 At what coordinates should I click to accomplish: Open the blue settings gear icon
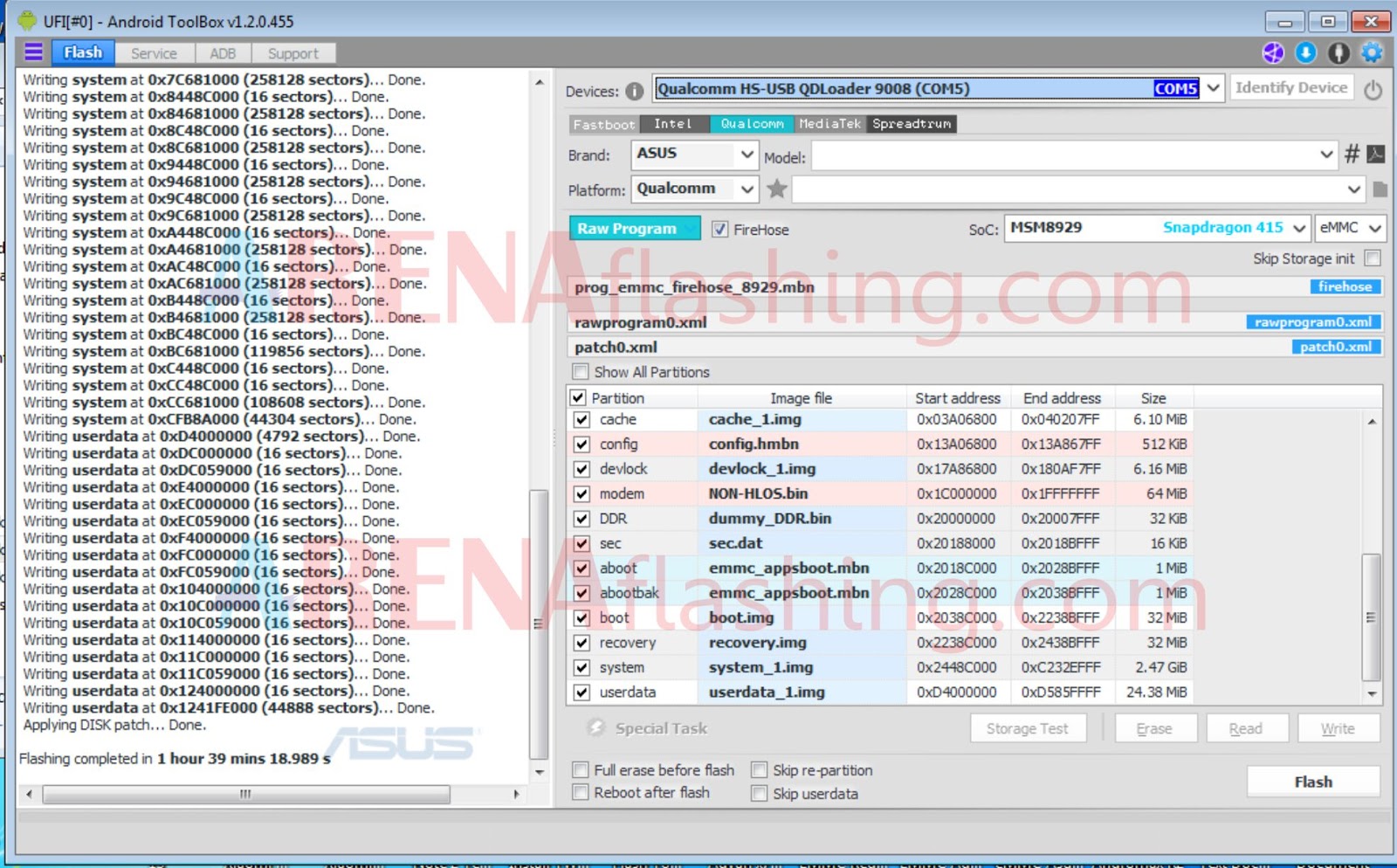point(1372,53)
